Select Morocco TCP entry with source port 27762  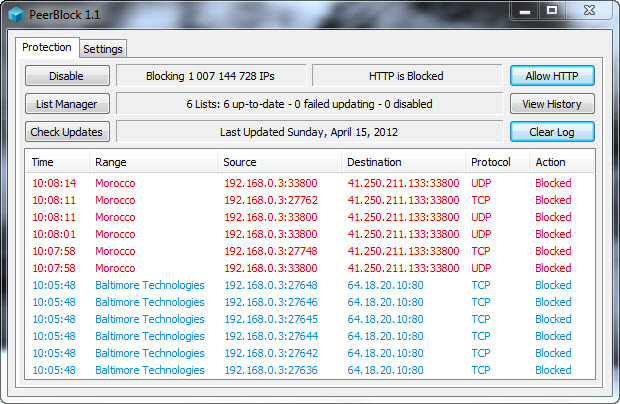pyautogui.click(x=310, y=200)
